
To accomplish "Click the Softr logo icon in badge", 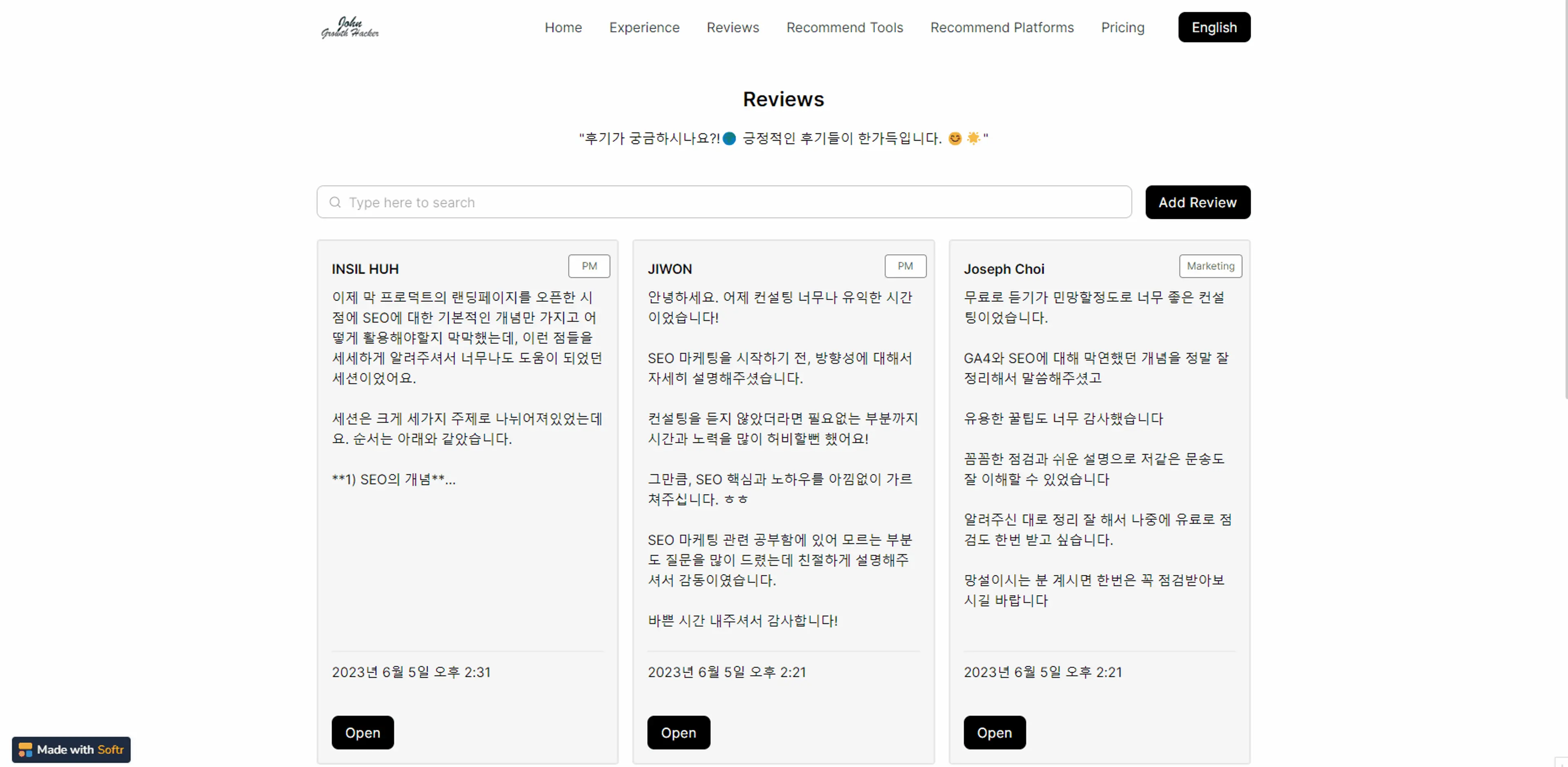I will (x=25, y=749).
